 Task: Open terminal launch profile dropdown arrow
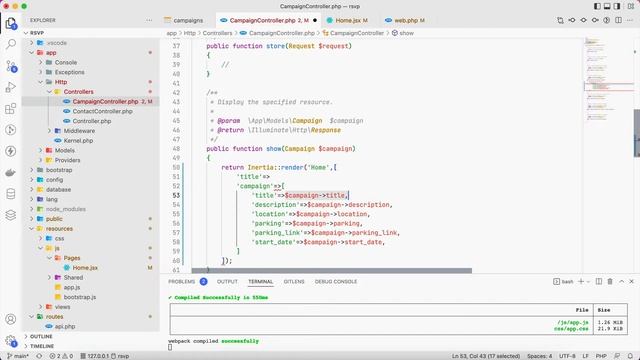tap(588, 282)
